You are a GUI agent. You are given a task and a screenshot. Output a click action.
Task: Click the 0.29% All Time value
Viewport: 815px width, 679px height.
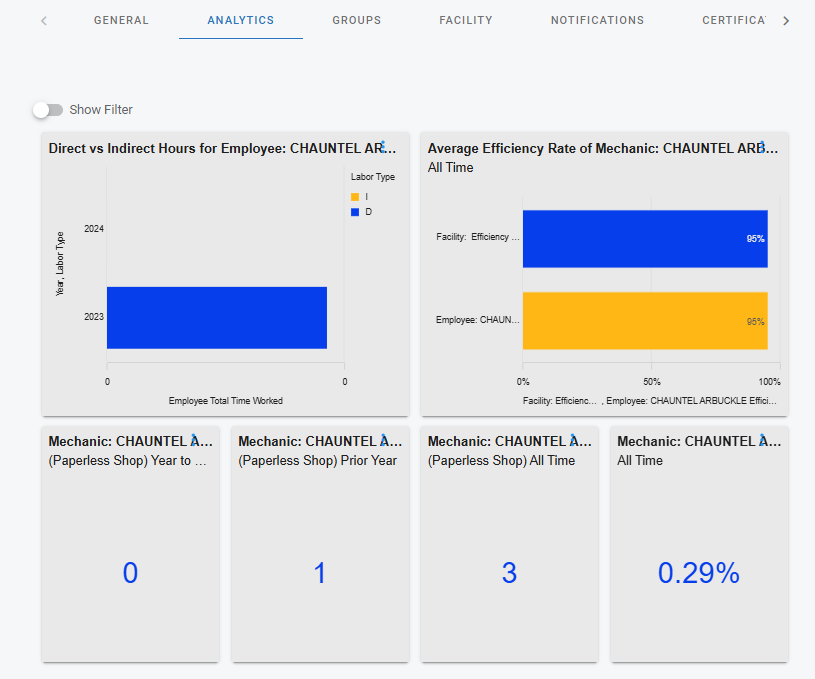coord(698,573)
